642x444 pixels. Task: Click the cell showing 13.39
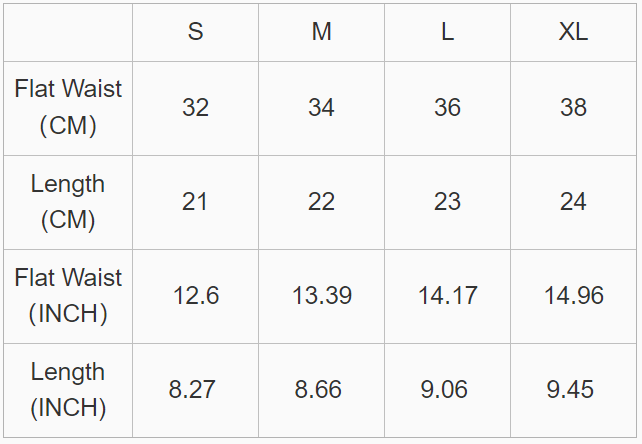[321, 296]
